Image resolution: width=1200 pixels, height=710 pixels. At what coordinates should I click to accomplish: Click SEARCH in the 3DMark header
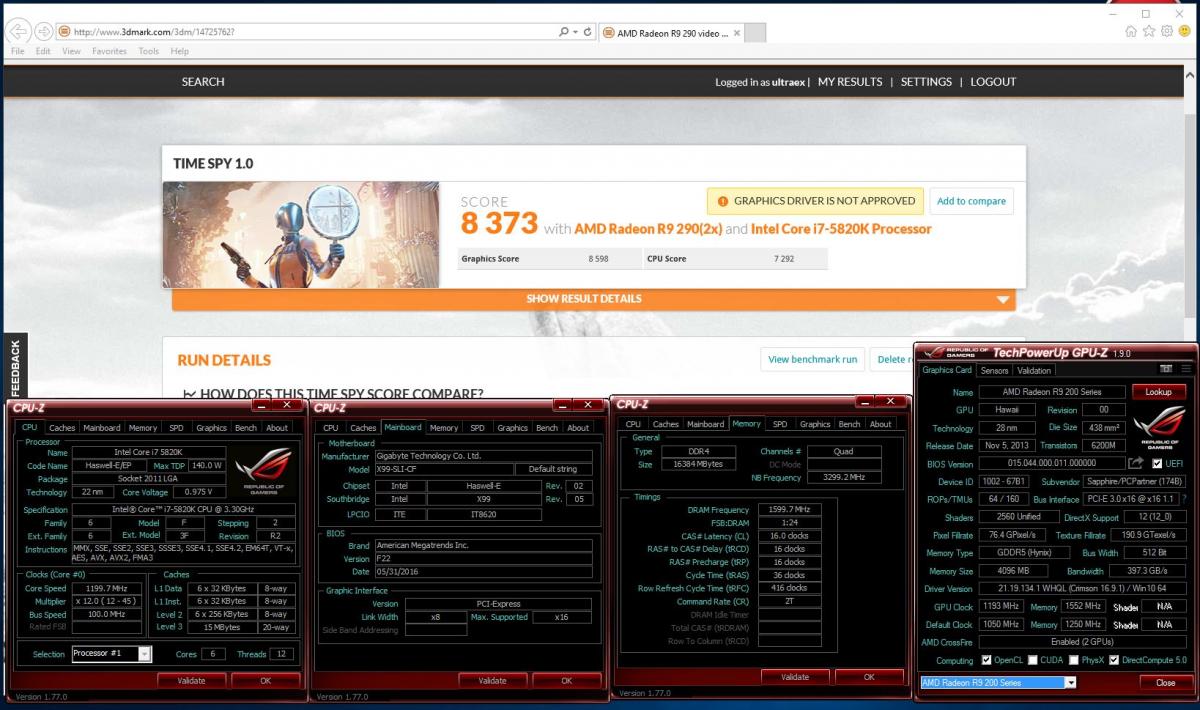(203, 82)
